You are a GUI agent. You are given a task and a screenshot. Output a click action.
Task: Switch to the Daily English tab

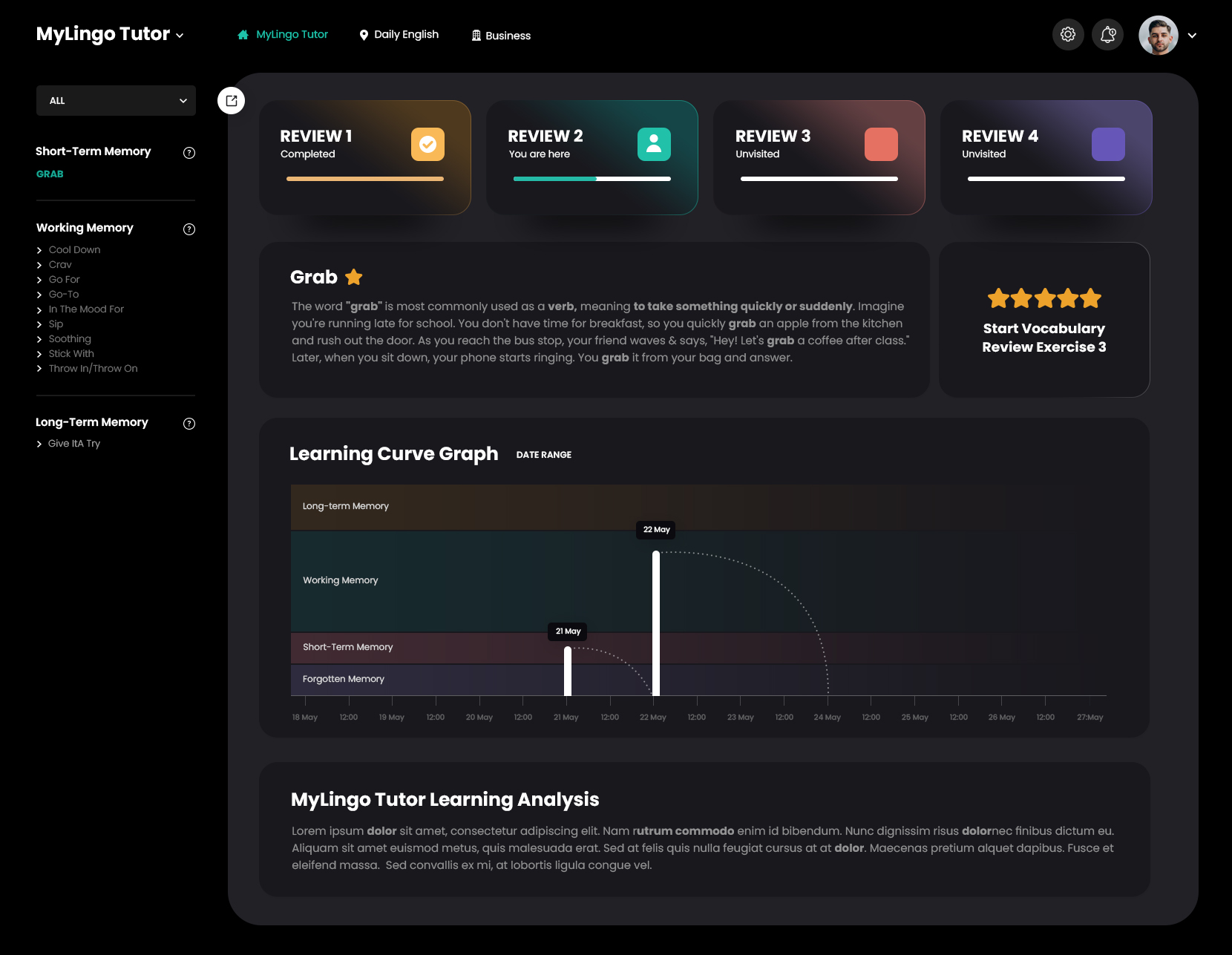(399, 35)
